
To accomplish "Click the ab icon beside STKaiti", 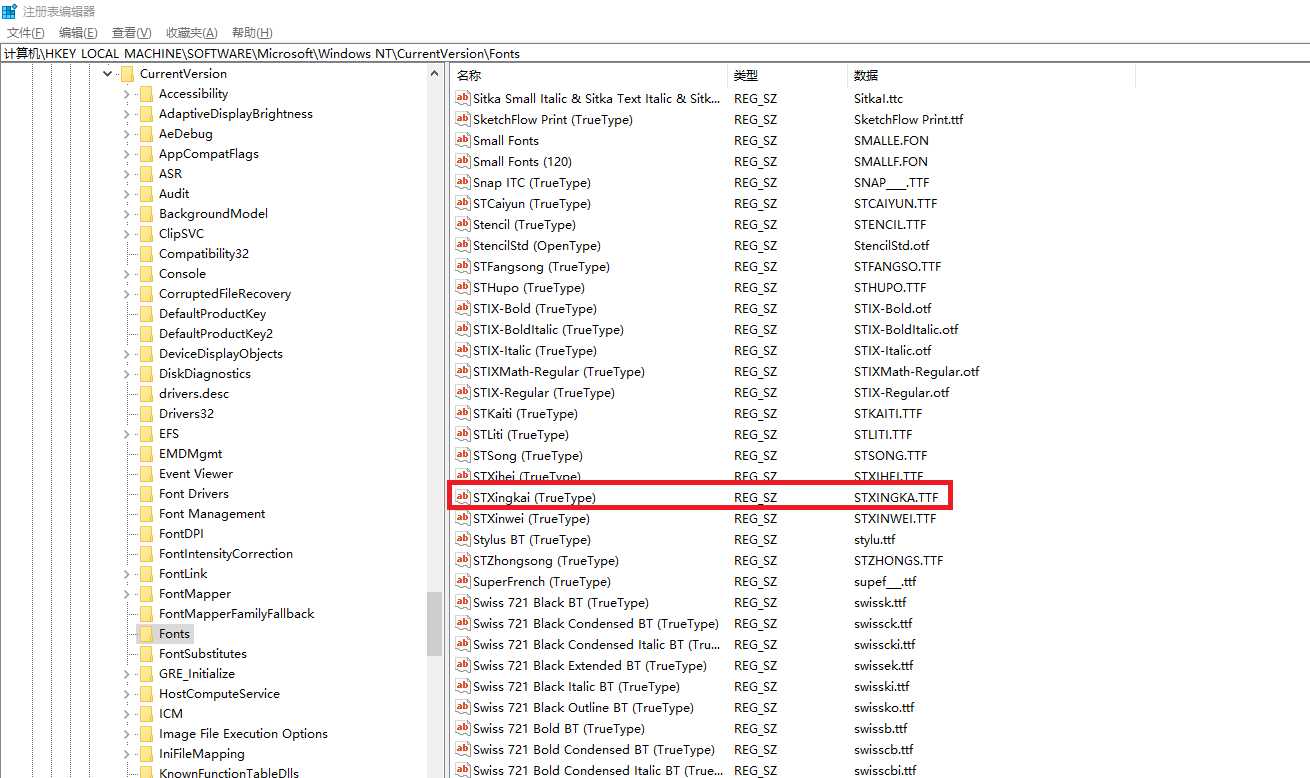I will (462, 413).
